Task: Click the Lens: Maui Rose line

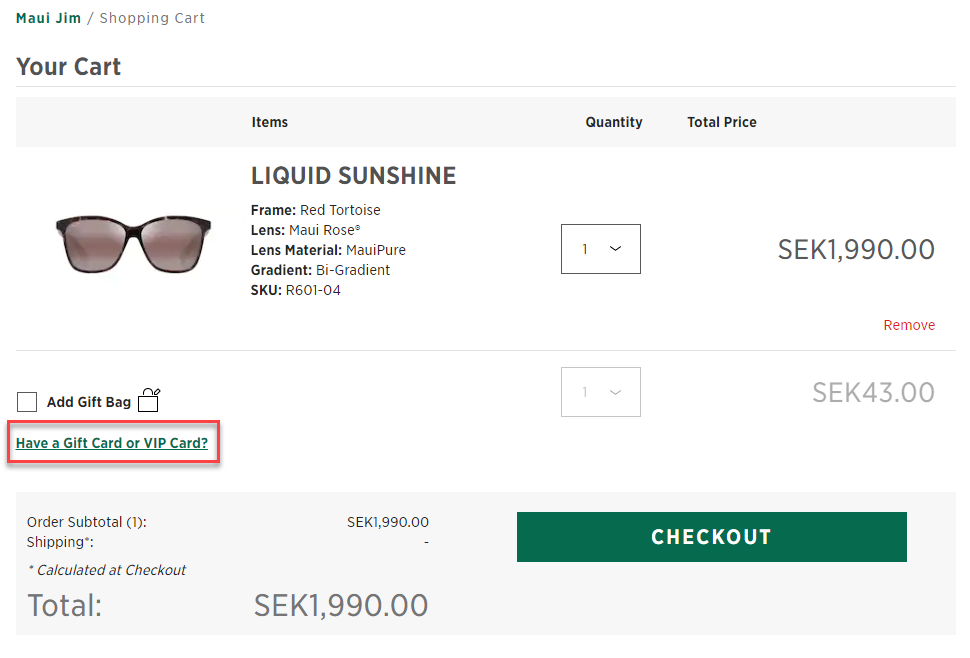Action: coord(306,230)
